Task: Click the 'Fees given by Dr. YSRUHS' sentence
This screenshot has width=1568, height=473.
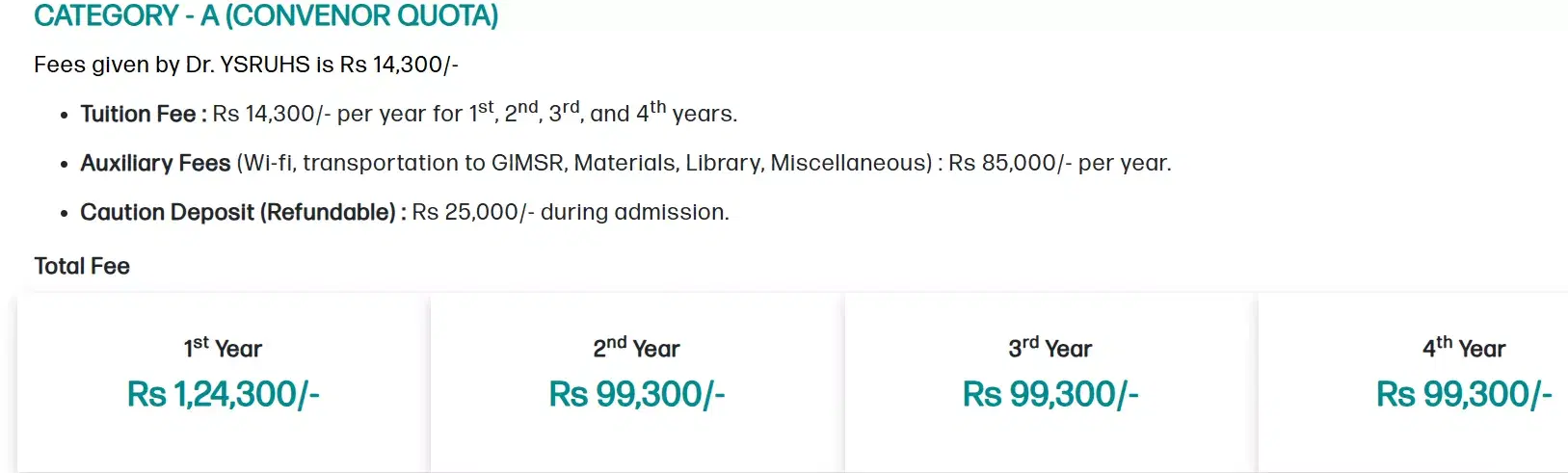Action: click(246, 65)
